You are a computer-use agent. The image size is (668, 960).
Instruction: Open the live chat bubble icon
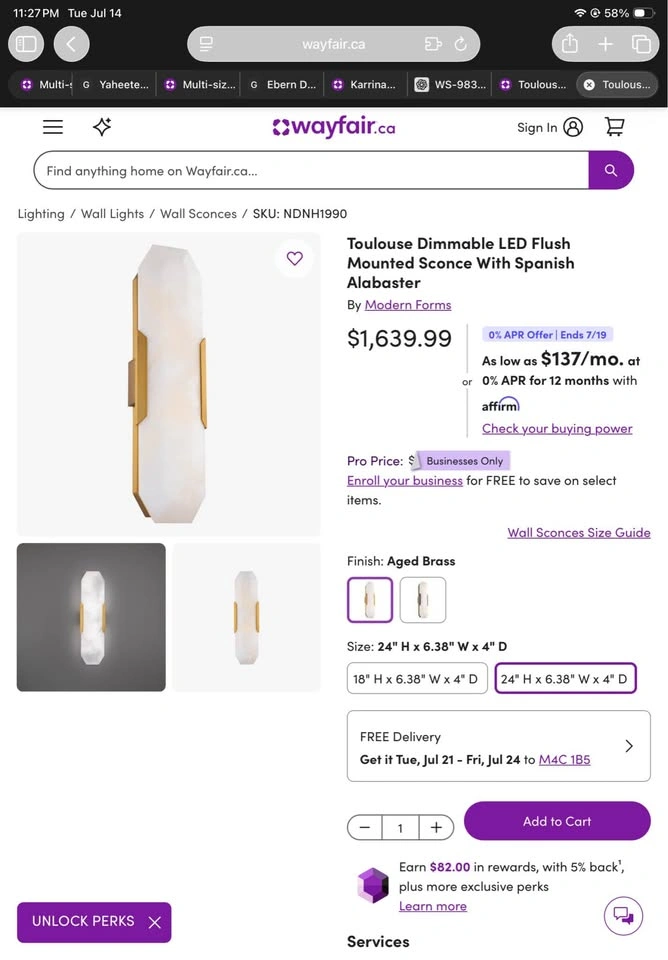[x=623, y=916]
